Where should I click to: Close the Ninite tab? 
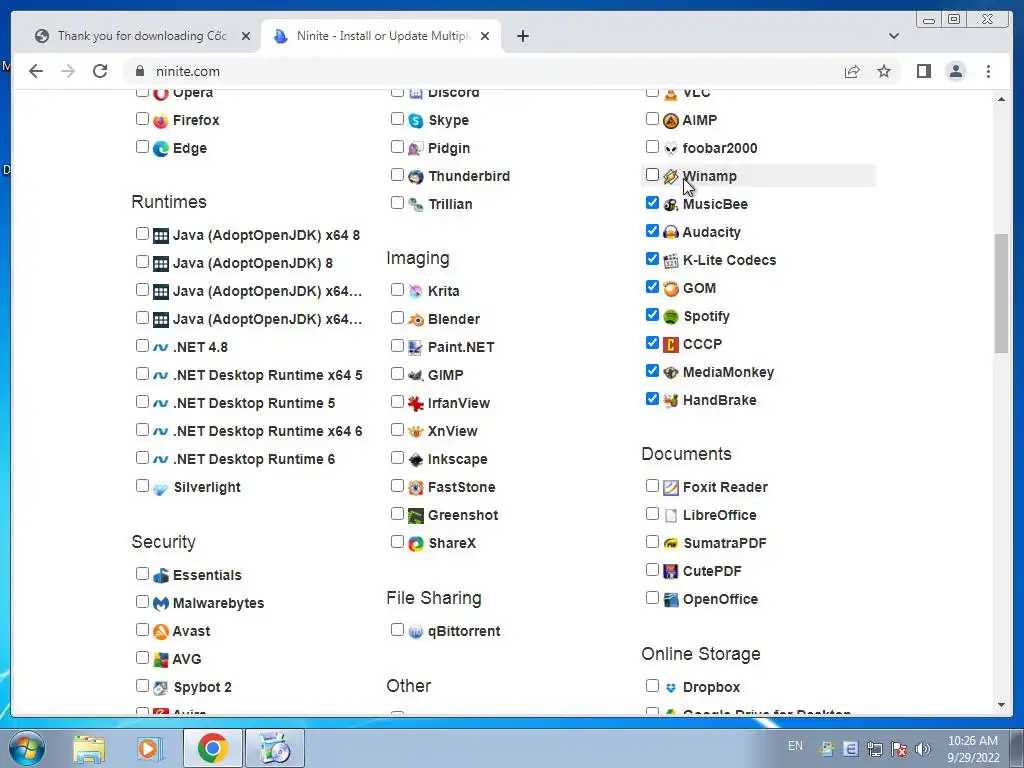coord(485,36)
